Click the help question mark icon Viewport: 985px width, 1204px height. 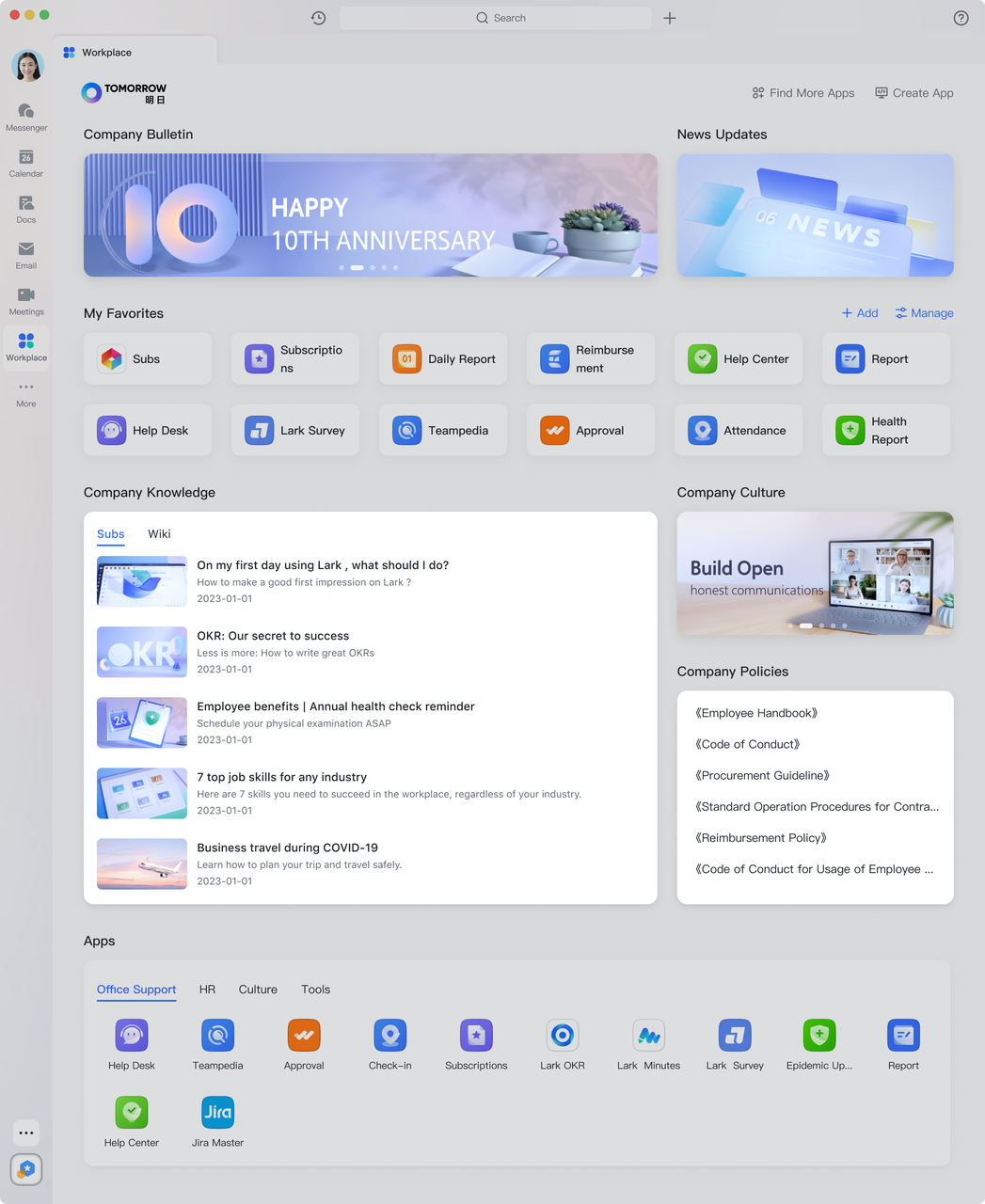click(x=961, y=18)
